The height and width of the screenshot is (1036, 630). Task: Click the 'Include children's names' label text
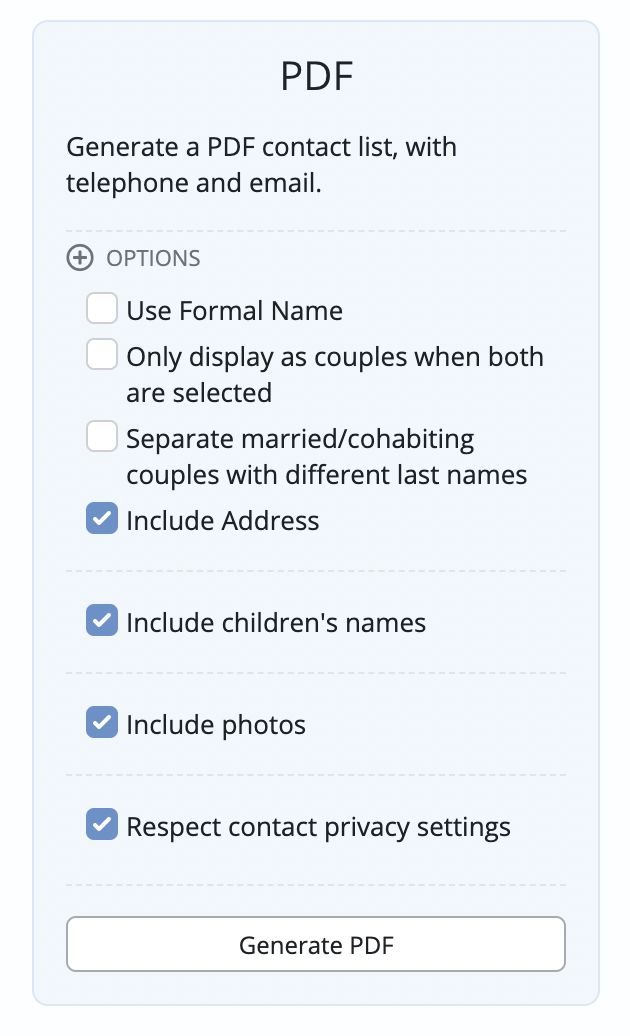click(276, 623)
